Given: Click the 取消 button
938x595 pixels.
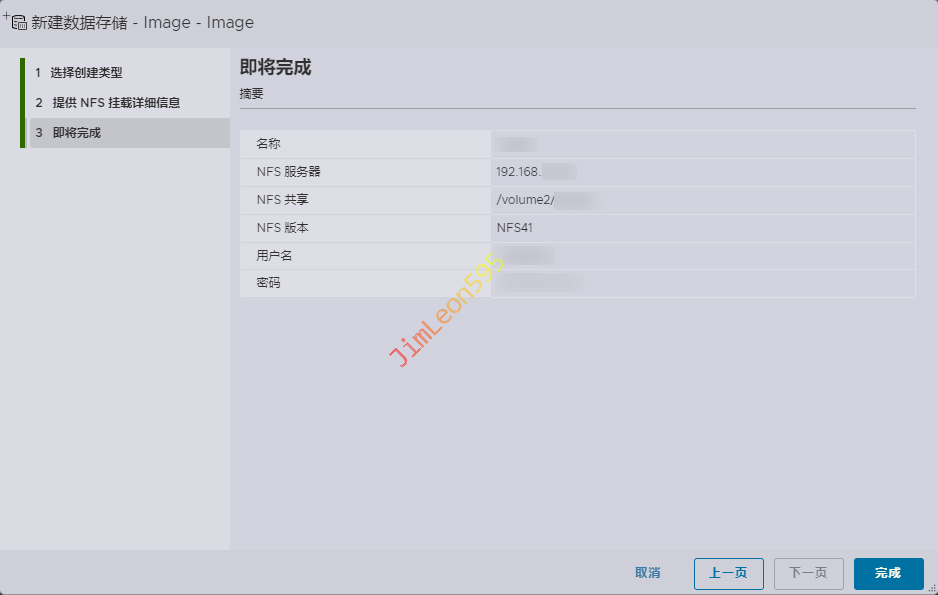Looking at the screenshot, I should (647, 573).
